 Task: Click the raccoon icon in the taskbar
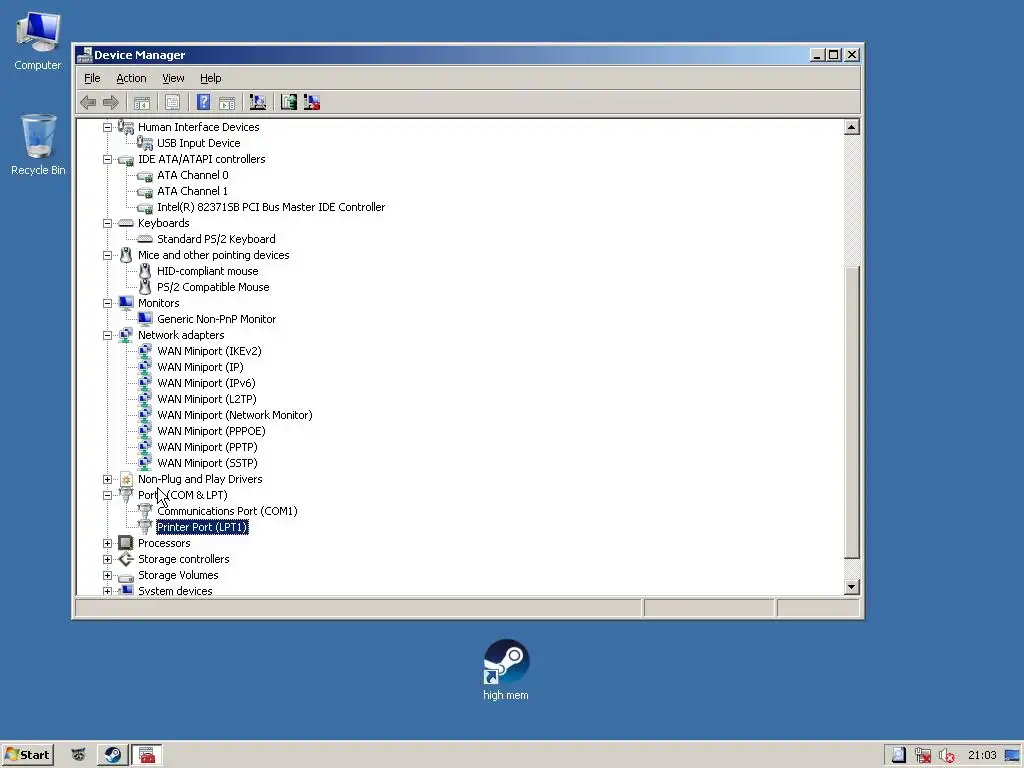pos(78,755)
